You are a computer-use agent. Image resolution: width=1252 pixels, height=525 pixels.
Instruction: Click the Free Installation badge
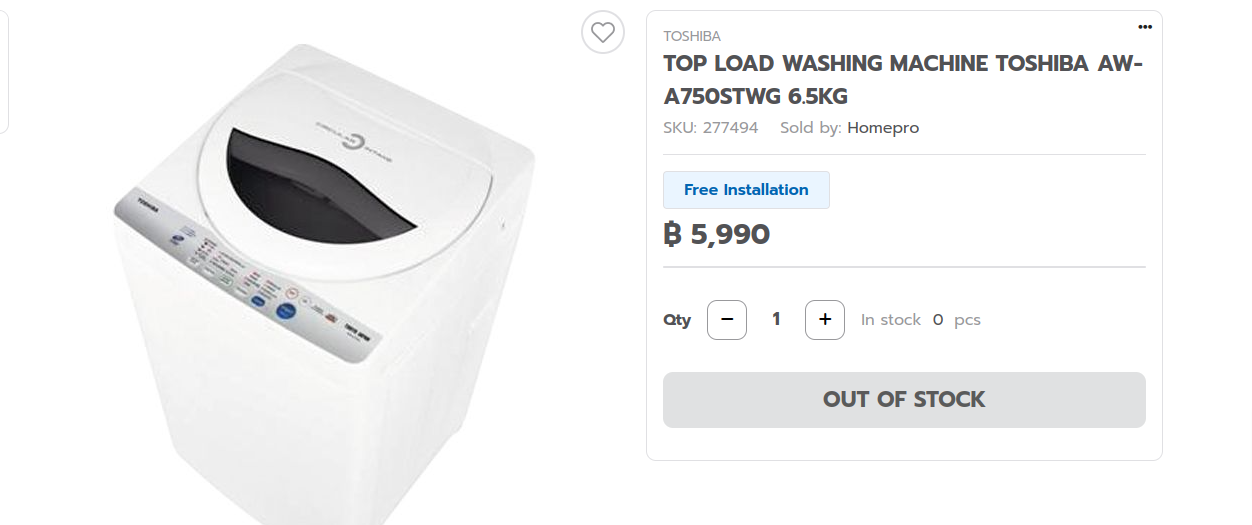746,190
